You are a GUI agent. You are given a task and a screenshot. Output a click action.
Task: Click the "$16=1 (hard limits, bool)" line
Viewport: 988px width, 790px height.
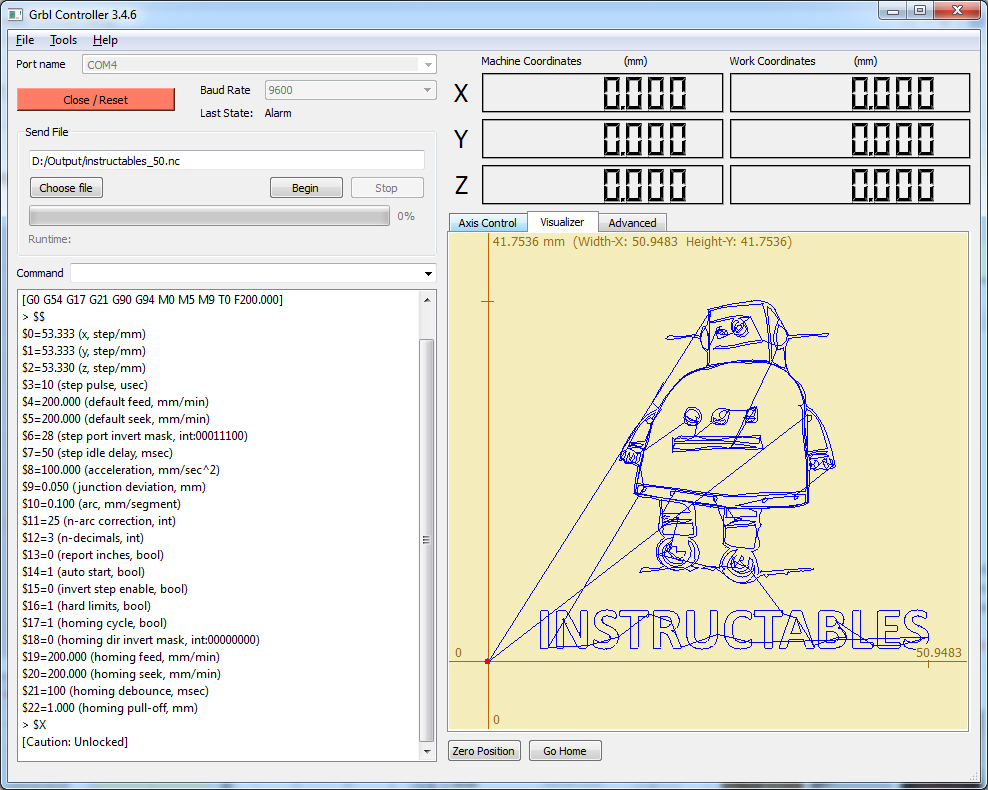point(86,605)
